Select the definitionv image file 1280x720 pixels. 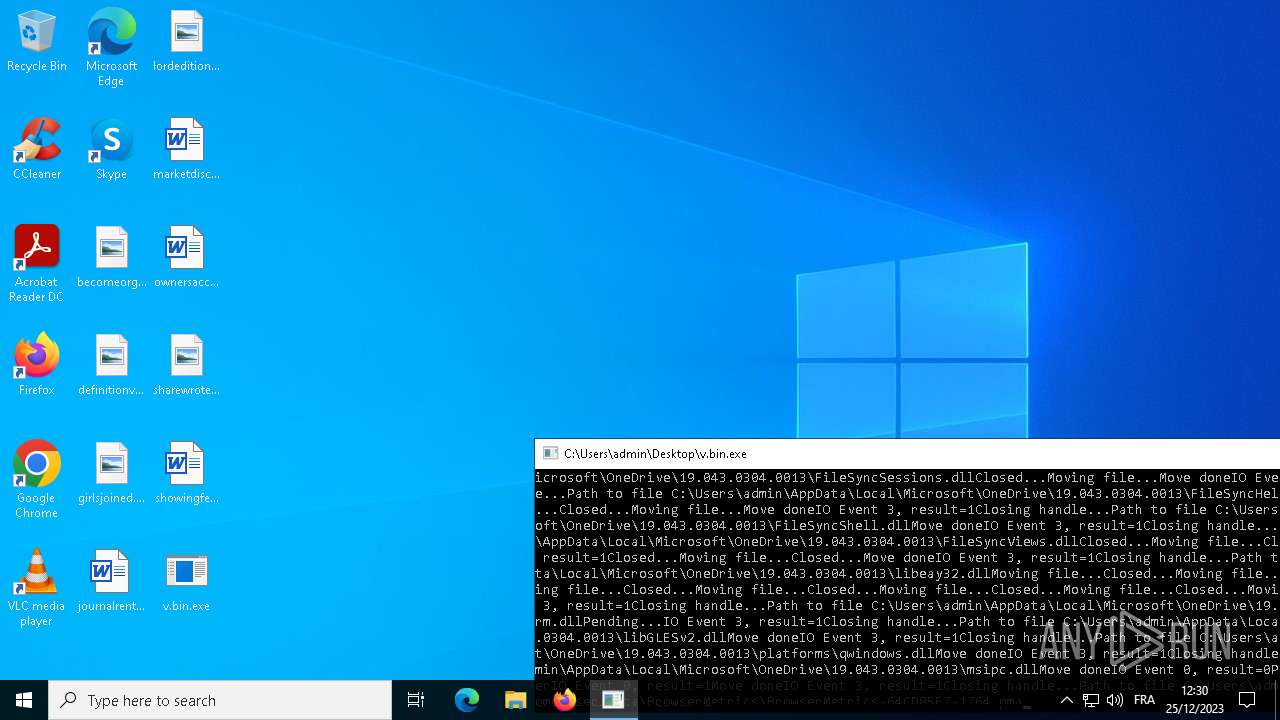click(x=111, y=366)
